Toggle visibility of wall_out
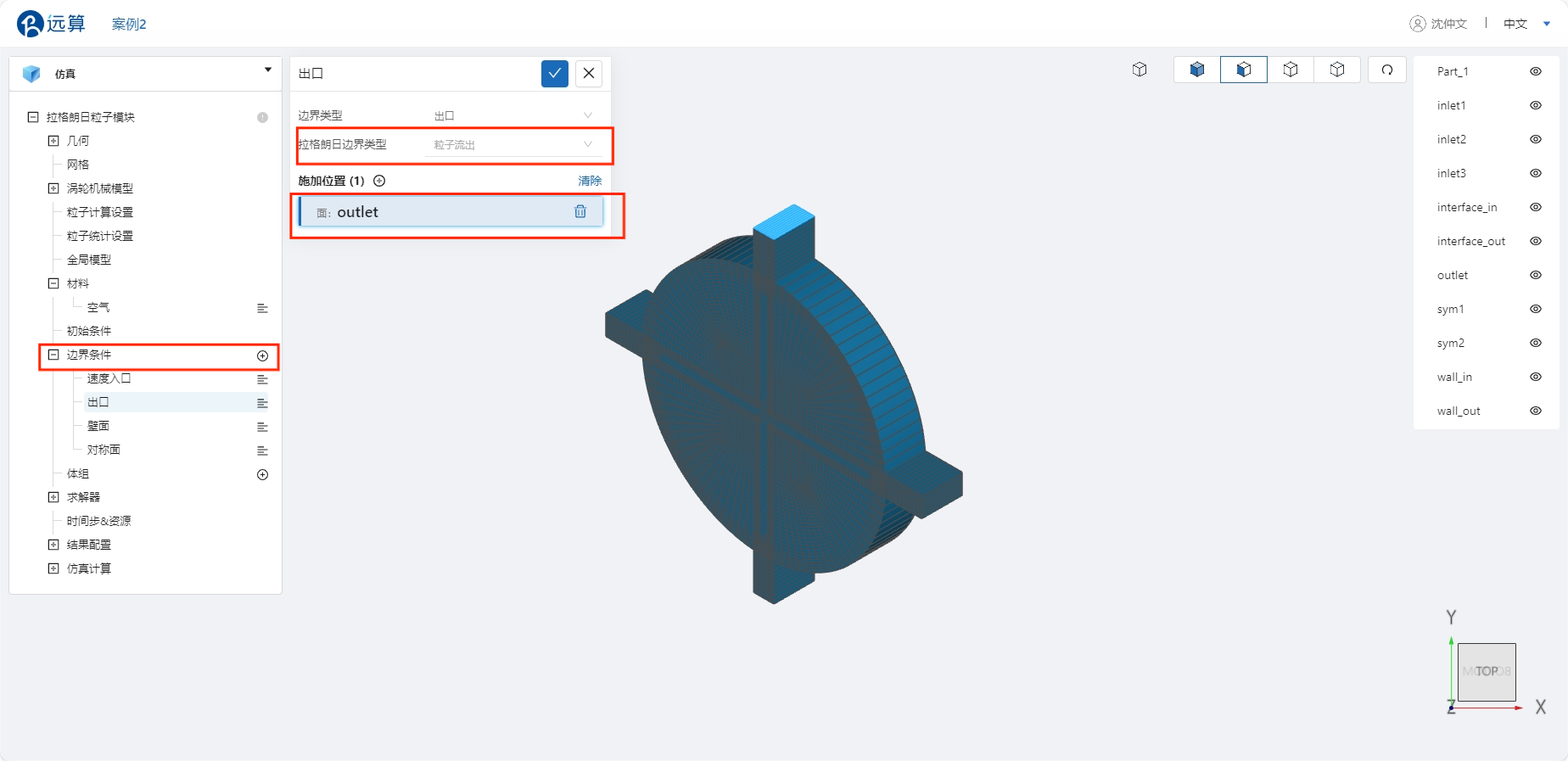 tap(1536, 411)
